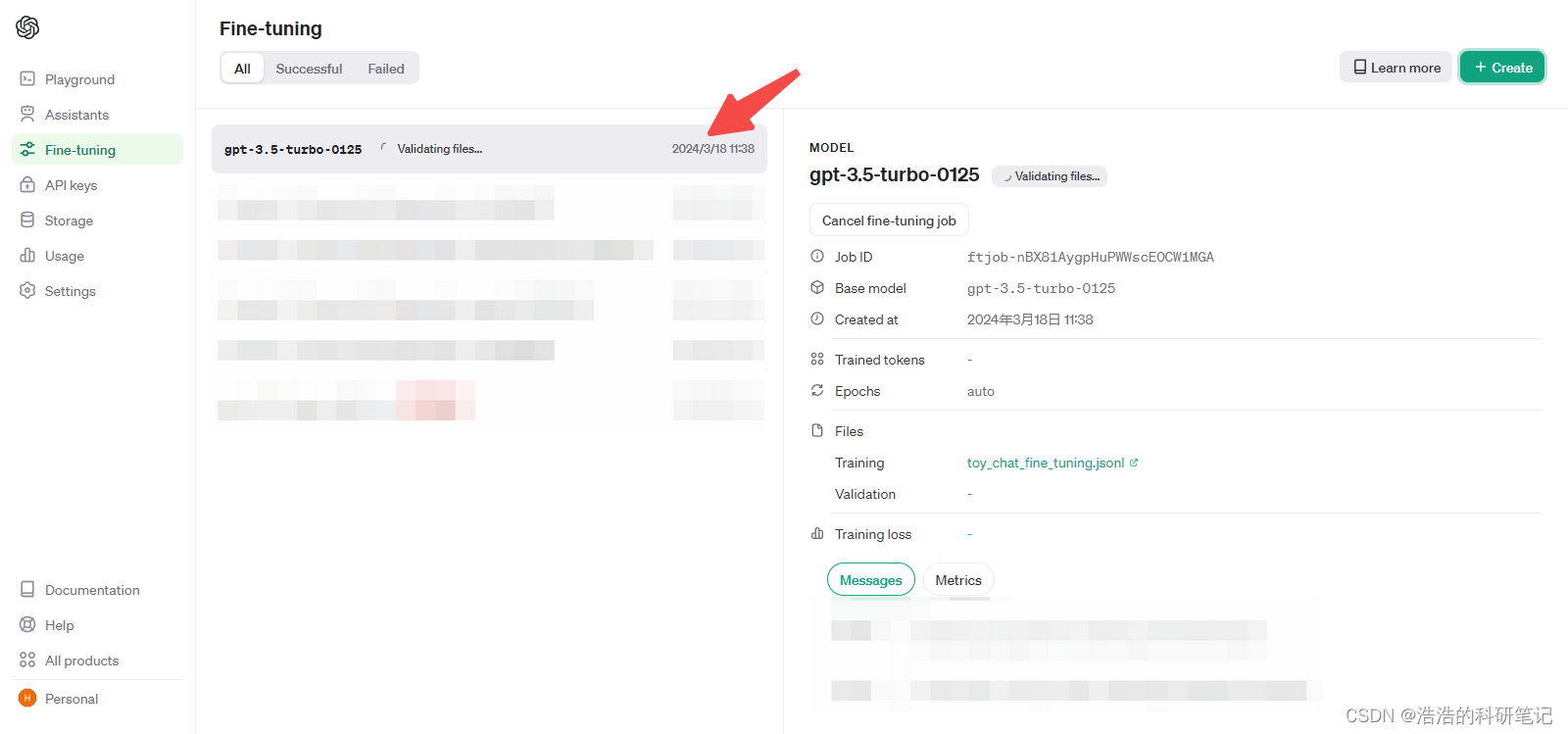Click the external link icon beside training file
Viewport: 1568px width, 734px height.
pyautogui.click(x=1134, y=463)
